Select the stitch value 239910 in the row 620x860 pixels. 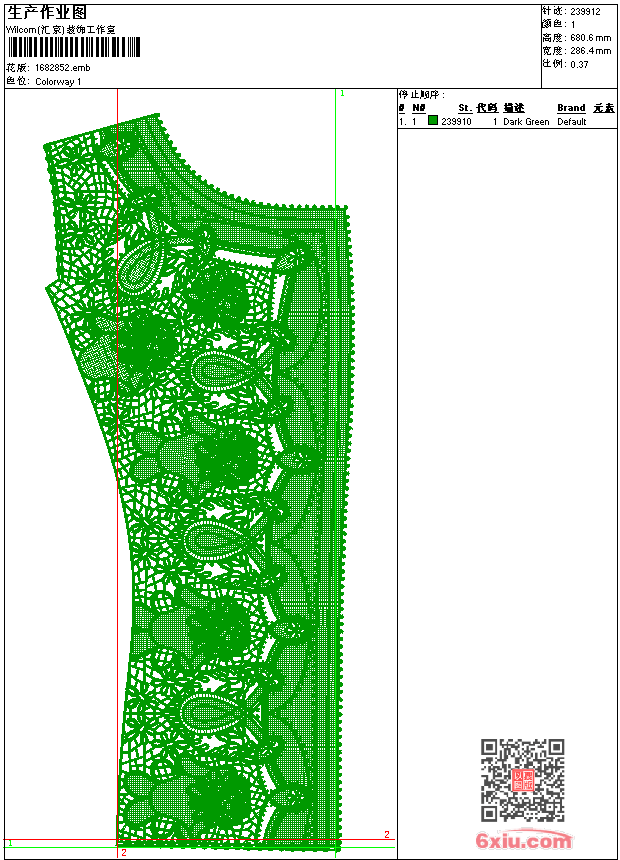pos(456,122)
